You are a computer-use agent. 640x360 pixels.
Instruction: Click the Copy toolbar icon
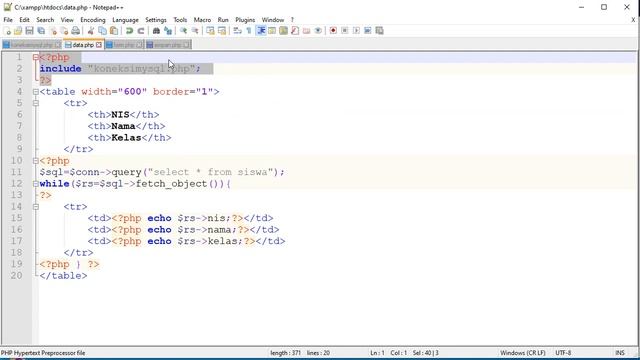pyautogui.click(x=102, y=31)
